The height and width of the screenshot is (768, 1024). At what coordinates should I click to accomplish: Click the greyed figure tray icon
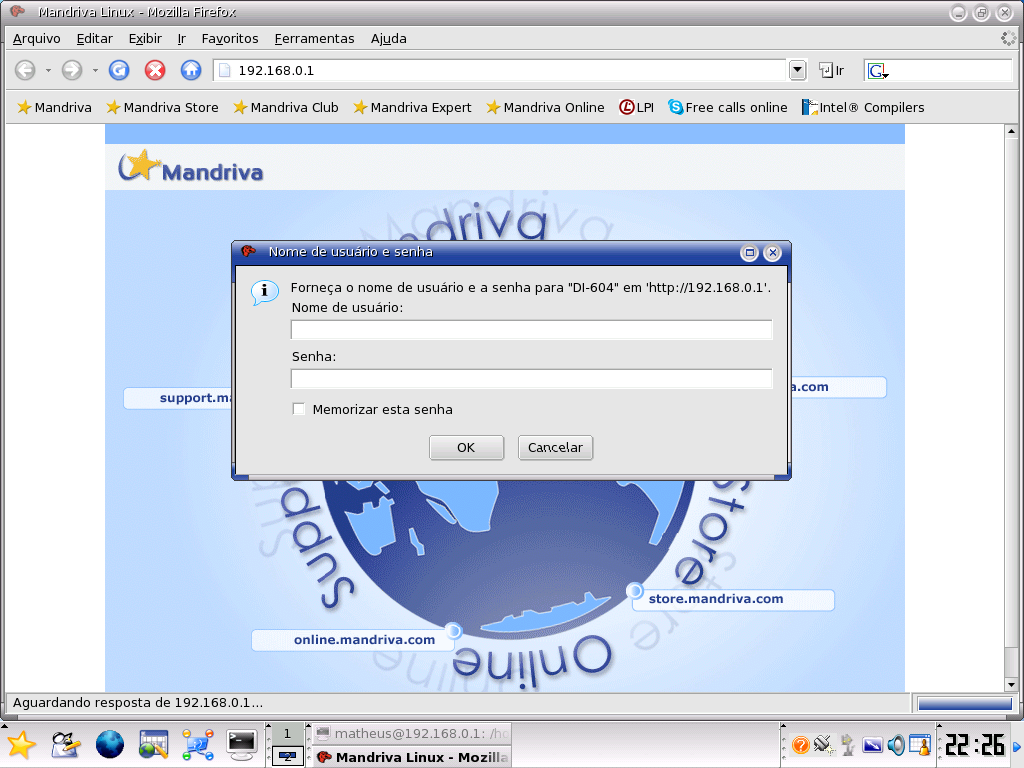(848, 745)
